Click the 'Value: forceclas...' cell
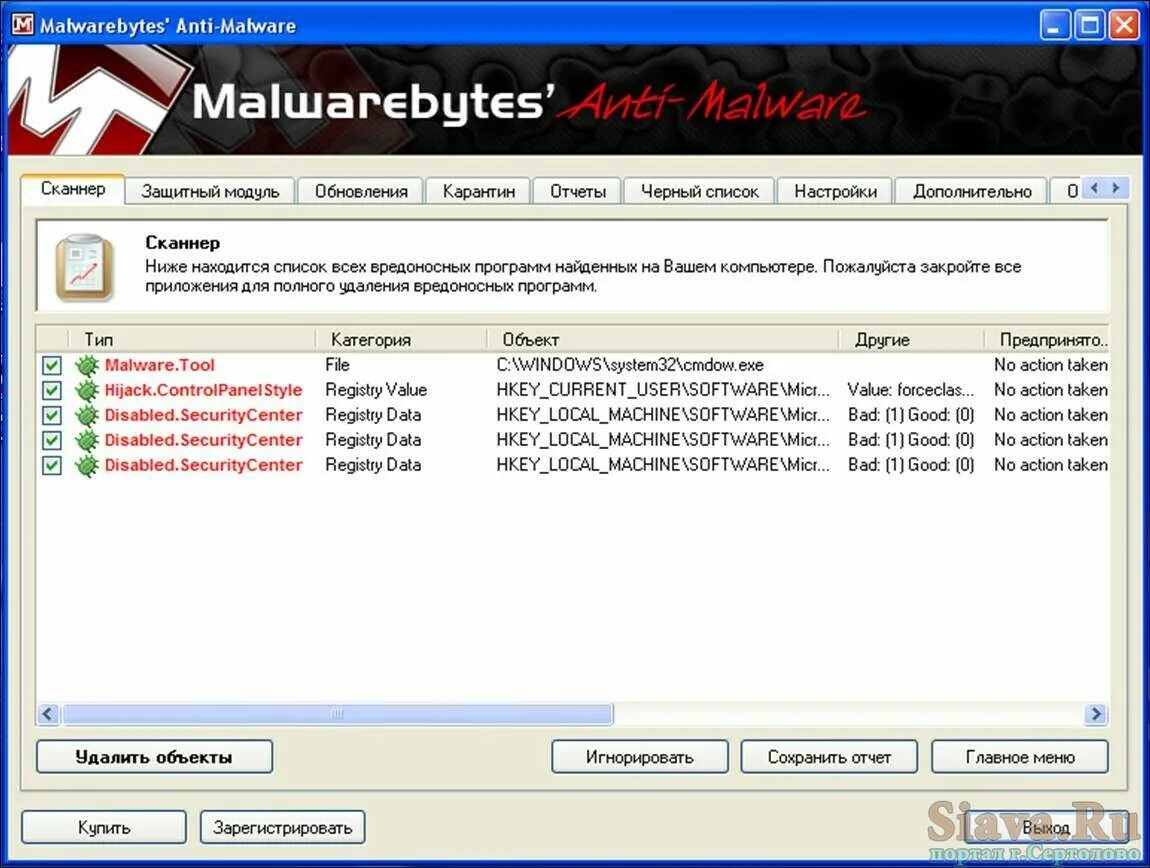1150x868 pixels. pos(911,390)
